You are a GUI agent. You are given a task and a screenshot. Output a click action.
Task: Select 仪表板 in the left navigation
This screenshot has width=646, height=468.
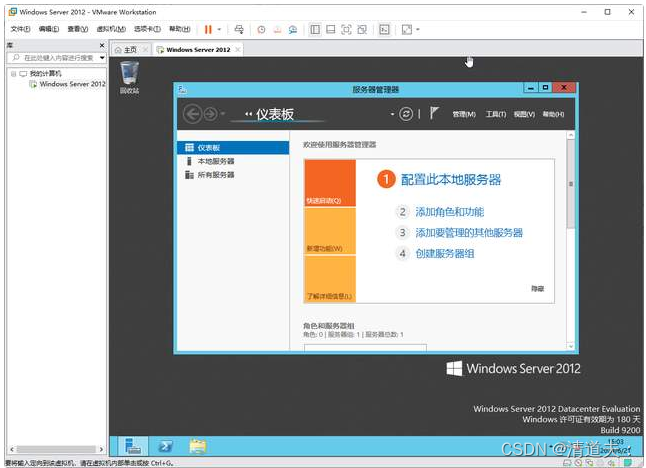233,147
